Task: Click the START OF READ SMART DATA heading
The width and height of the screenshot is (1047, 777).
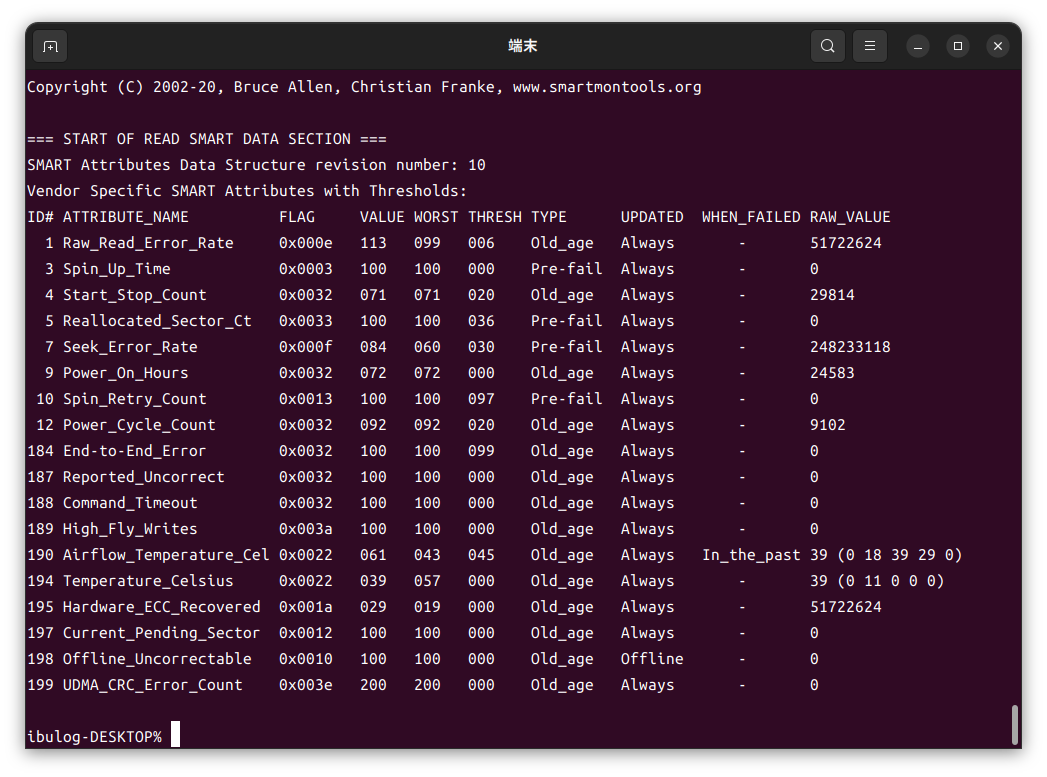Action: pos(206,139)
